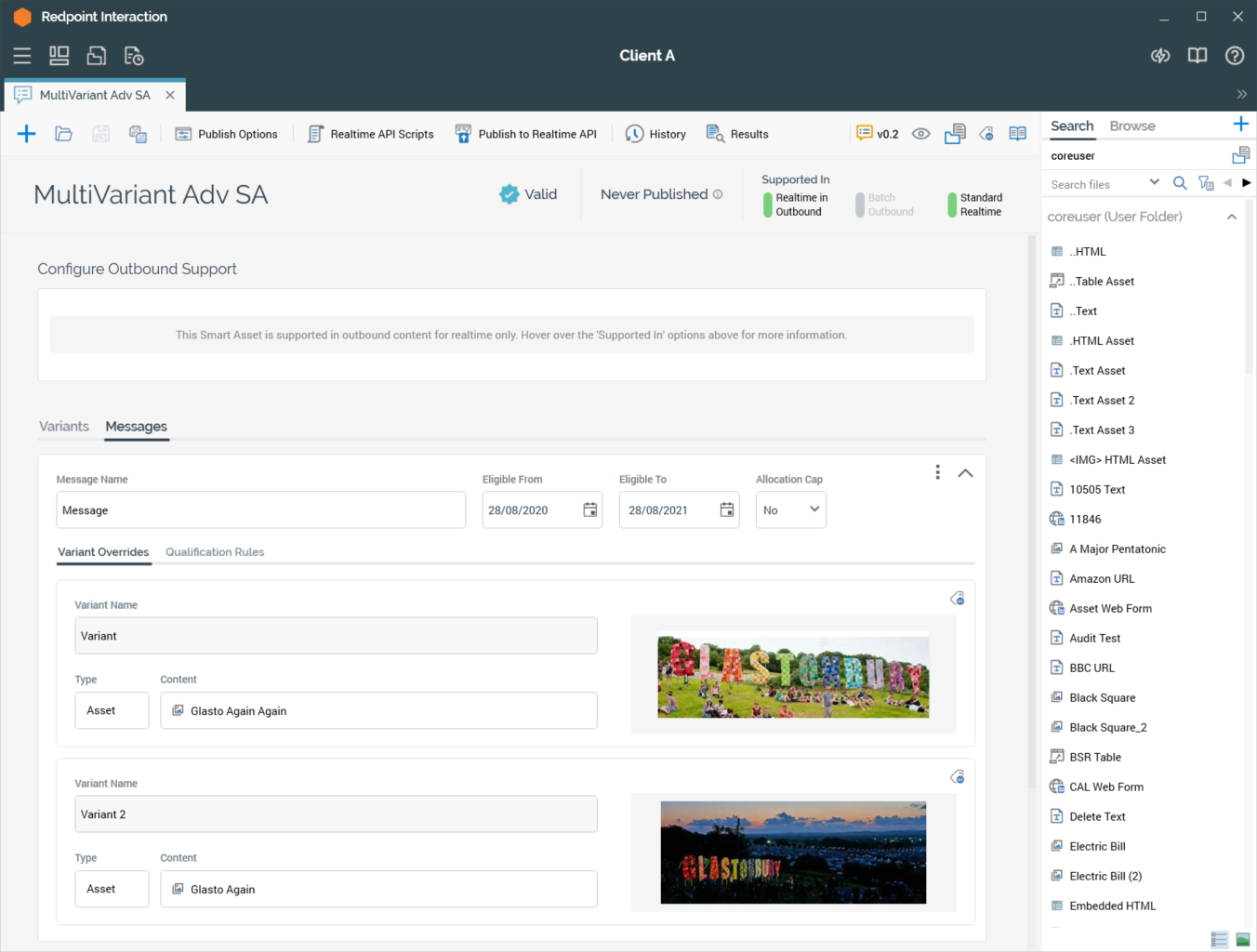Viewport: 1257px width, 952px height.
Task: Collapse the coreuser User Folder section
Action: click(1231, 217)
